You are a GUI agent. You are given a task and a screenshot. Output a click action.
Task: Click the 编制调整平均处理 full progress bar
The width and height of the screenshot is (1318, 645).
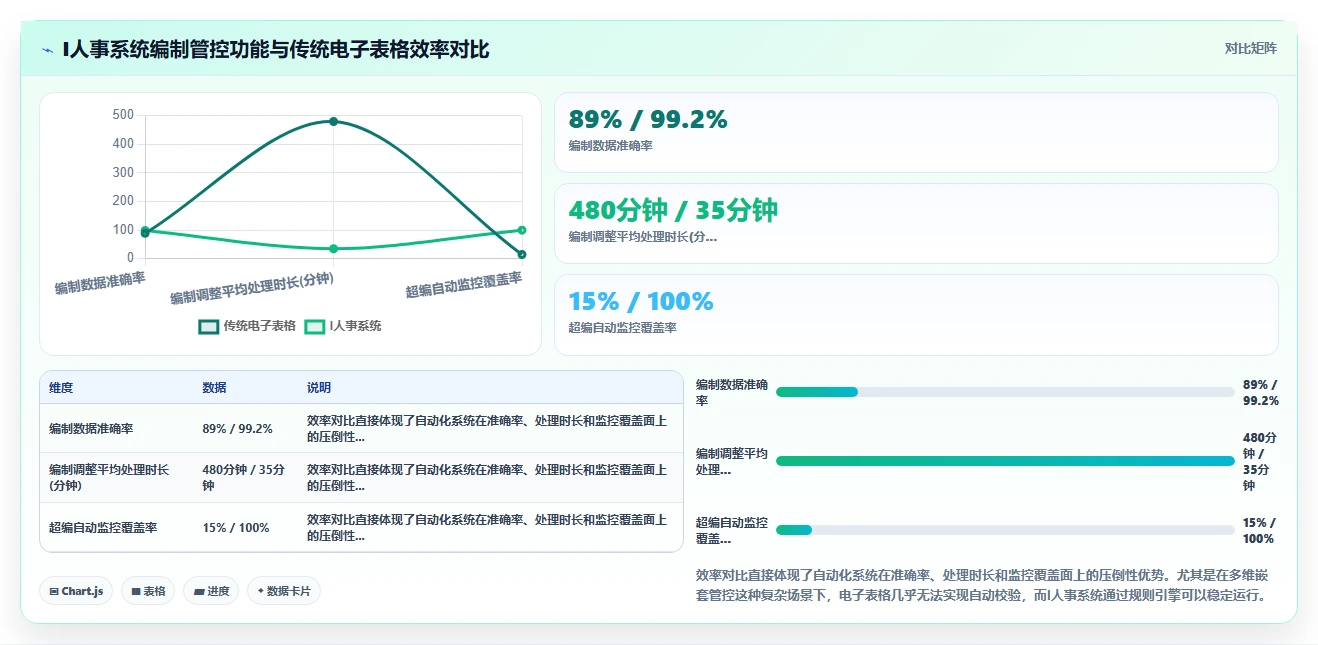1005,461
